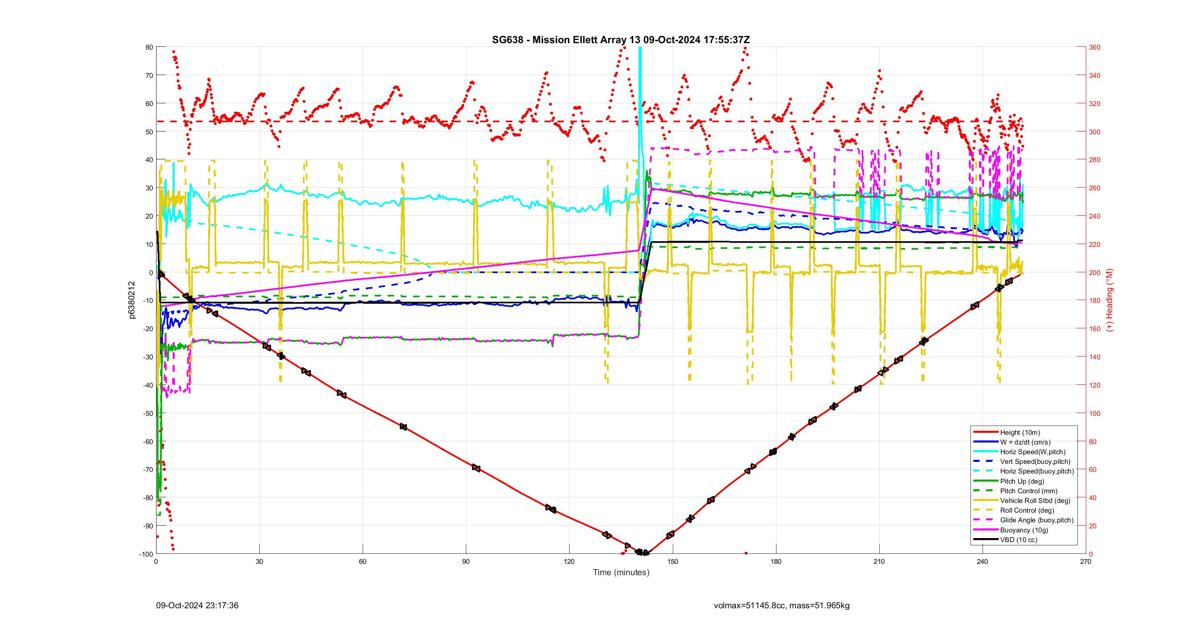
Task: Click right heading-axis tick label '100'
Action: [1096, 413]
